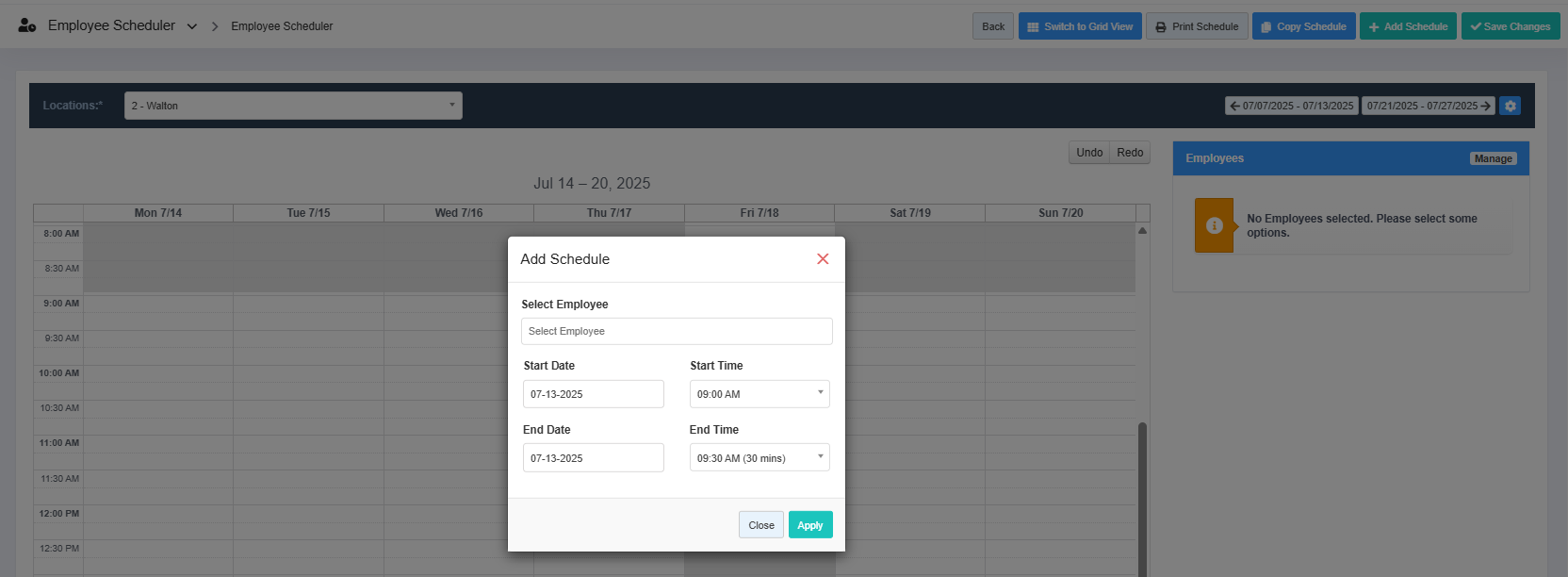The width and height of the screenshot is (1568, 577).
Task: Click the Employee Scheduler breadcrumb link
Action: point(282,26)
